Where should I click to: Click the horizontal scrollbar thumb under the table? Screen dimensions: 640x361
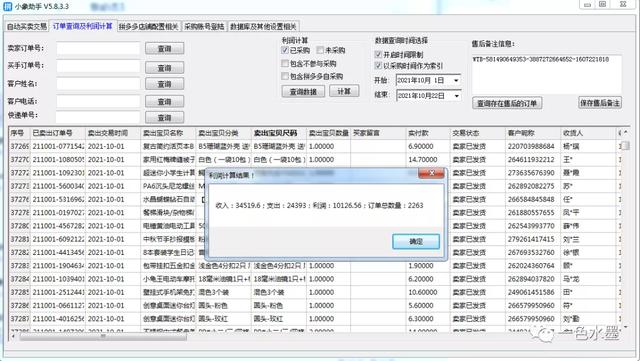tap(103, 337)
